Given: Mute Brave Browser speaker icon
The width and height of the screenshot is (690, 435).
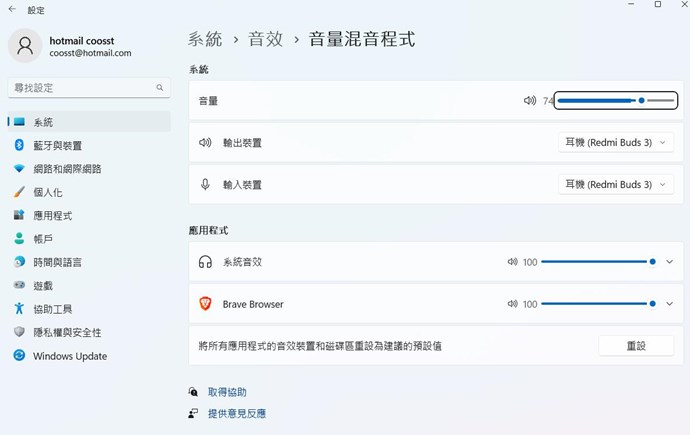Looking at the screenshot, I should click(x=512, y=304).
